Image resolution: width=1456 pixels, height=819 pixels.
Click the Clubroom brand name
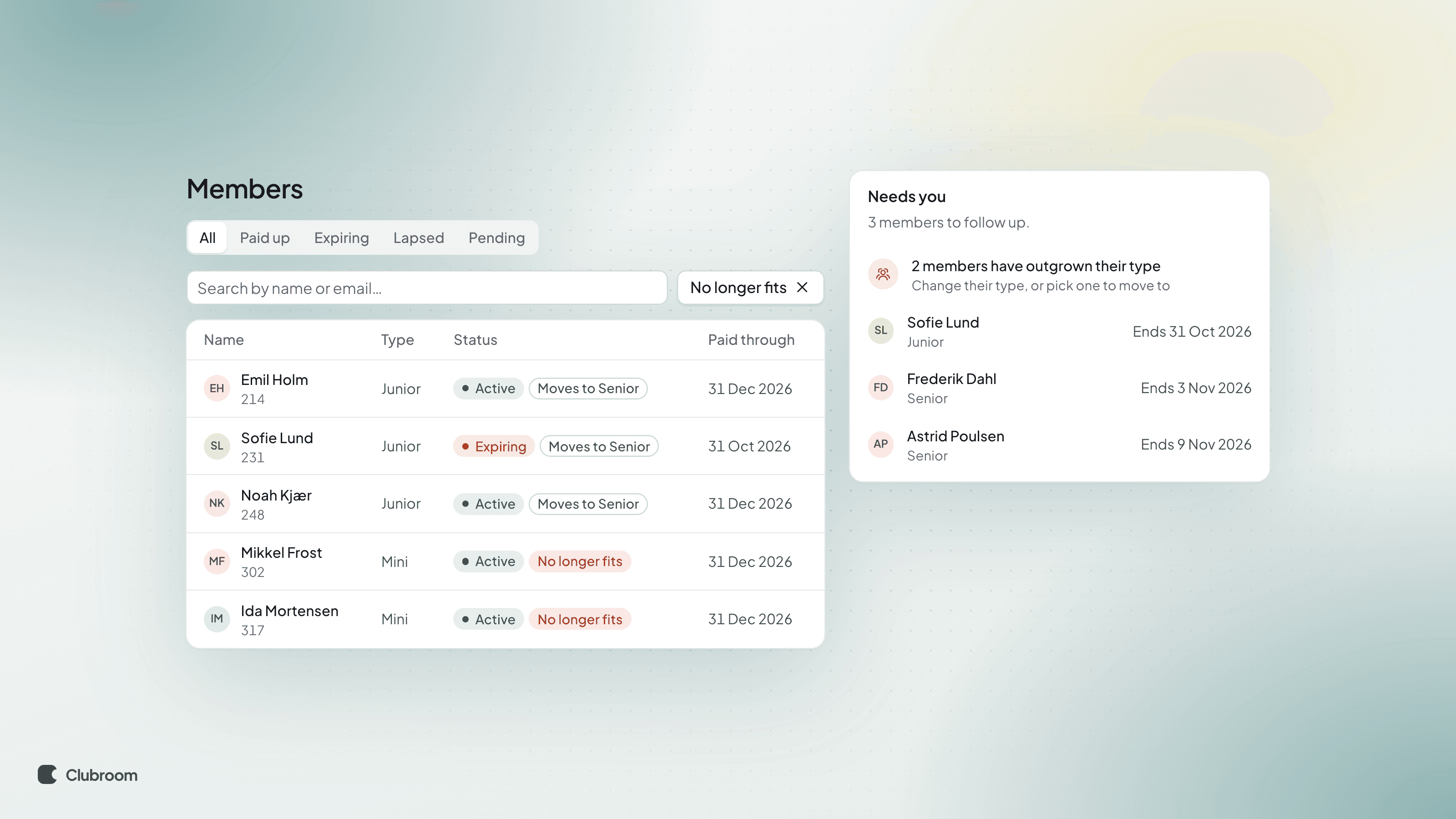(101, 775)
